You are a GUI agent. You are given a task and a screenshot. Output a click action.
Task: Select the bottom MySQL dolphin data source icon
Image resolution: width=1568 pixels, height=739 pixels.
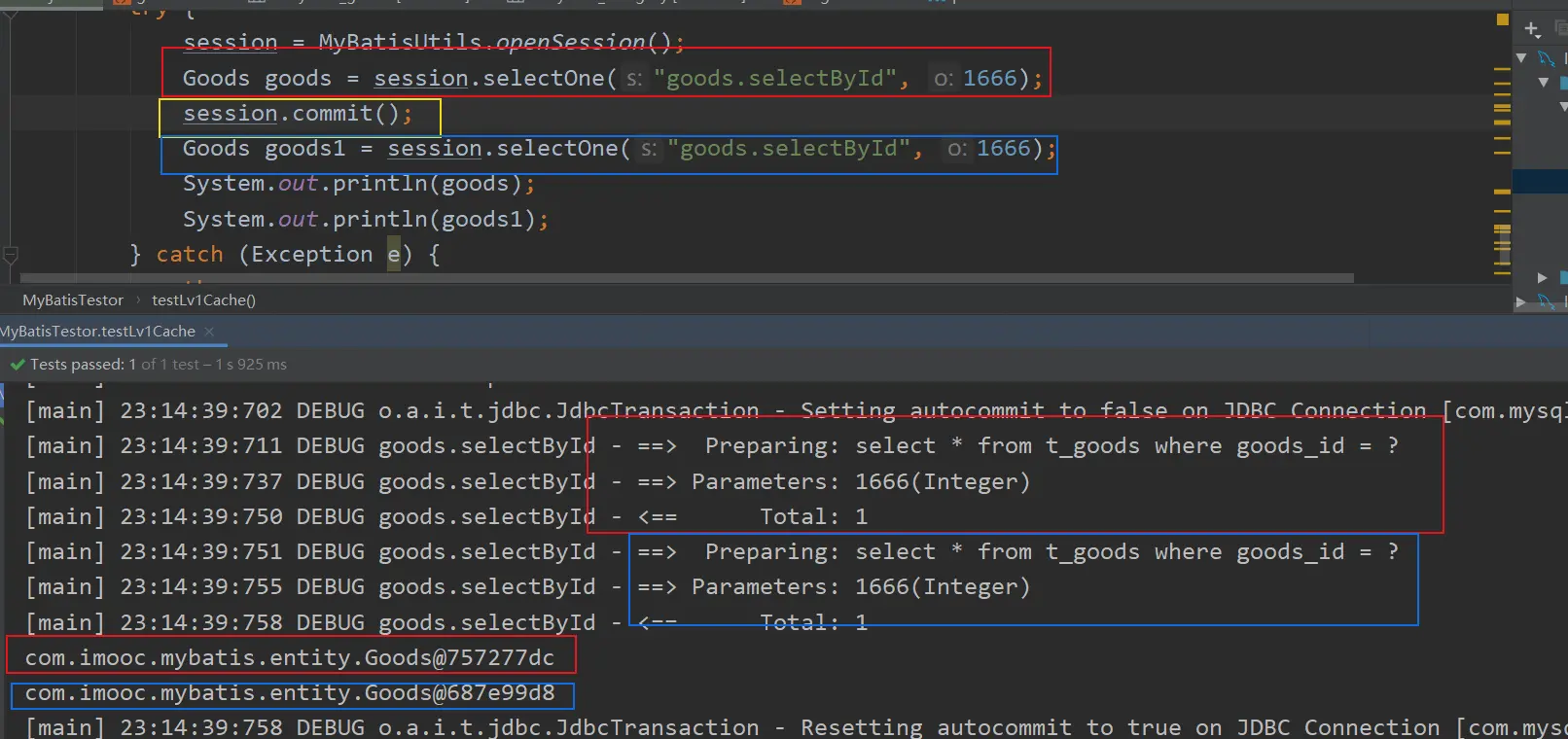pos(1547,303)
